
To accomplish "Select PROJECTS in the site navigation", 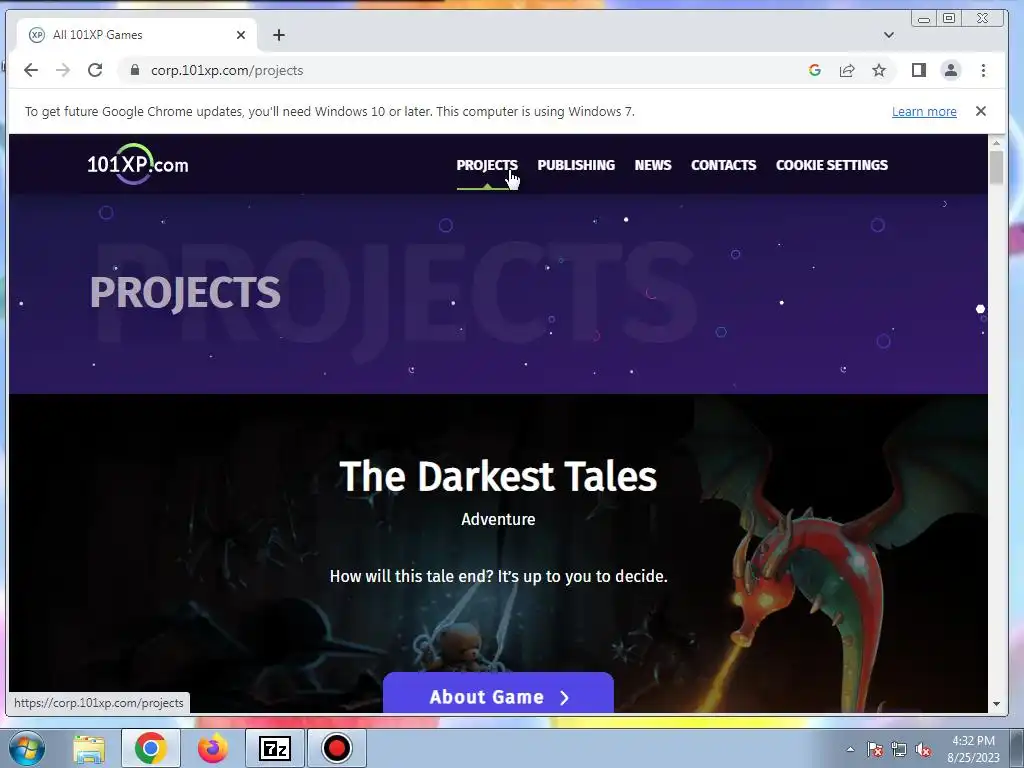I will (487, 165).
